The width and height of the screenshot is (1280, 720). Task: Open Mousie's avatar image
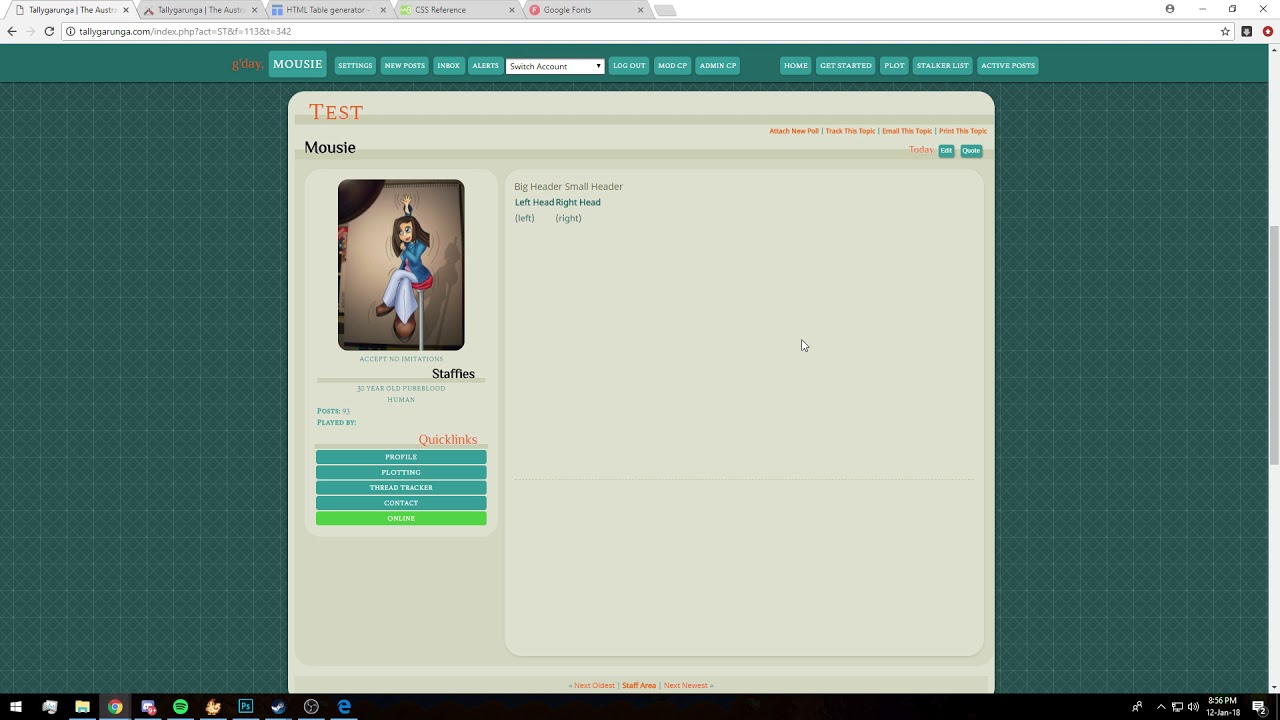401,265
